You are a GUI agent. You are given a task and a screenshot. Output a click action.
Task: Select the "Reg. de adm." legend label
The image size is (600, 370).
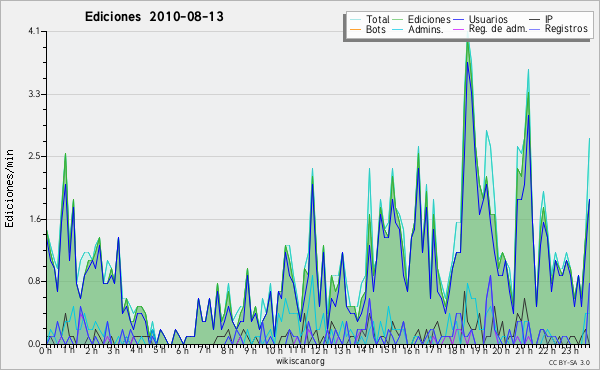497,29
